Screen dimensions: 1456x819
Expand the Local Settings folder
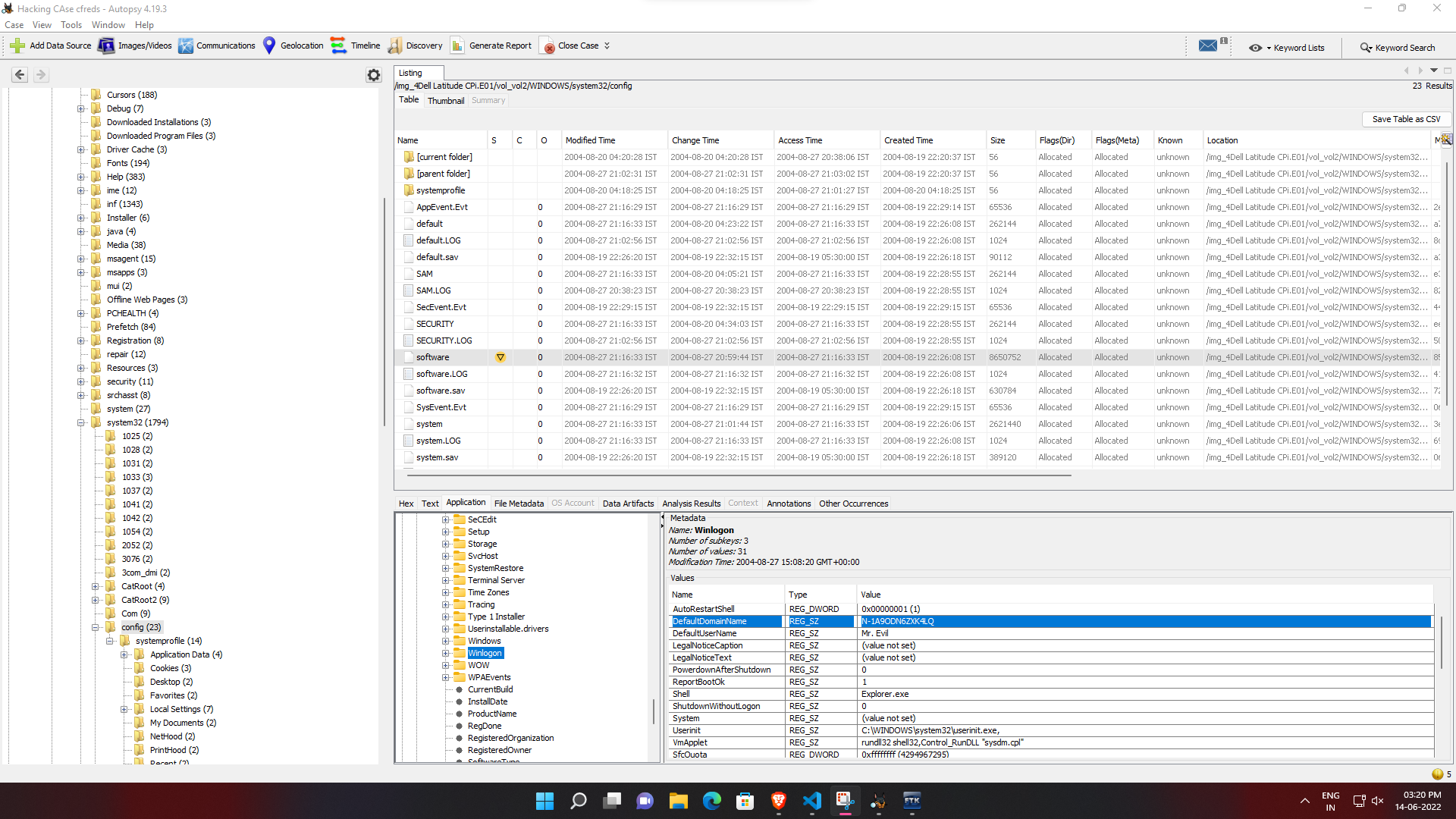click(124, 709)
